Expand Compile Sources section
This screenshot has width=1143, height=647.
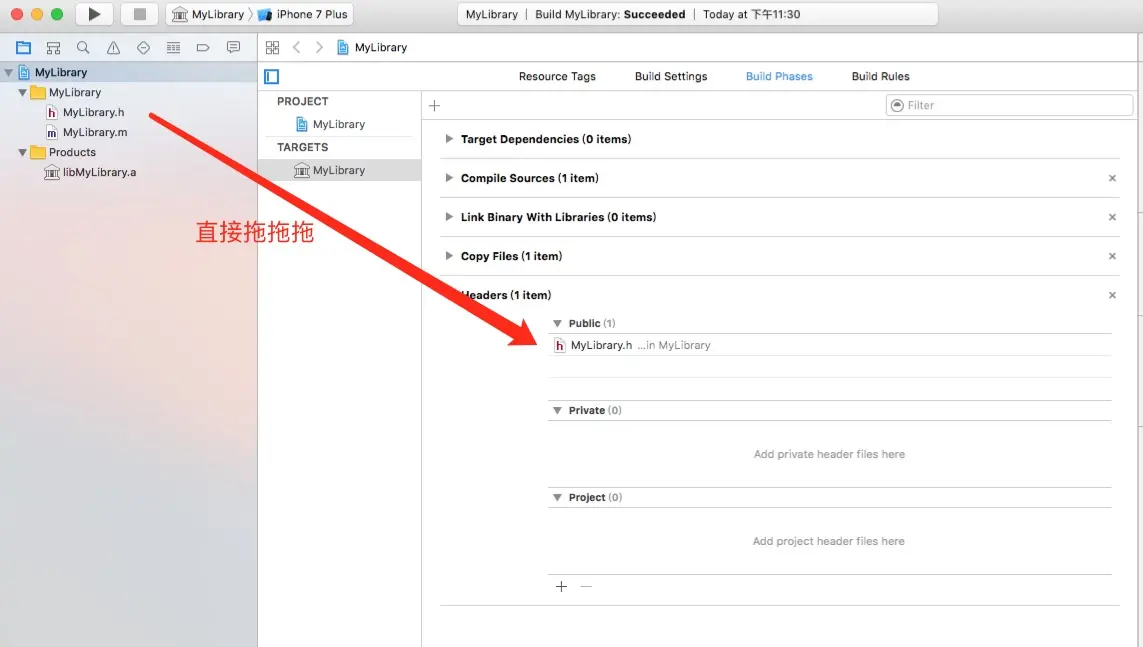coord(449,178)
